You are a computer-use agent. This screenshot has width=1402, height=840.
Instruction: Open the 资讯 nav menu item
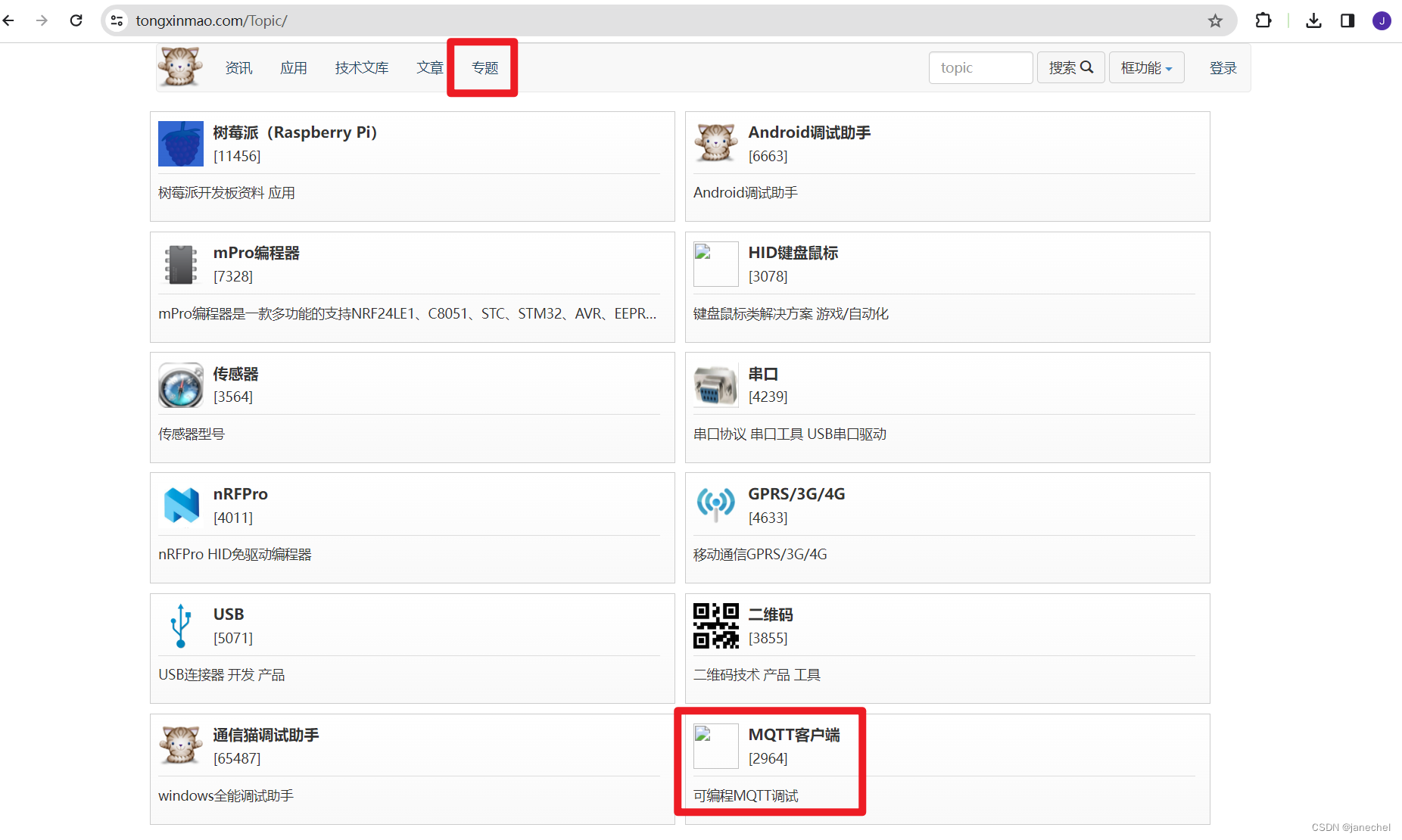238,68
